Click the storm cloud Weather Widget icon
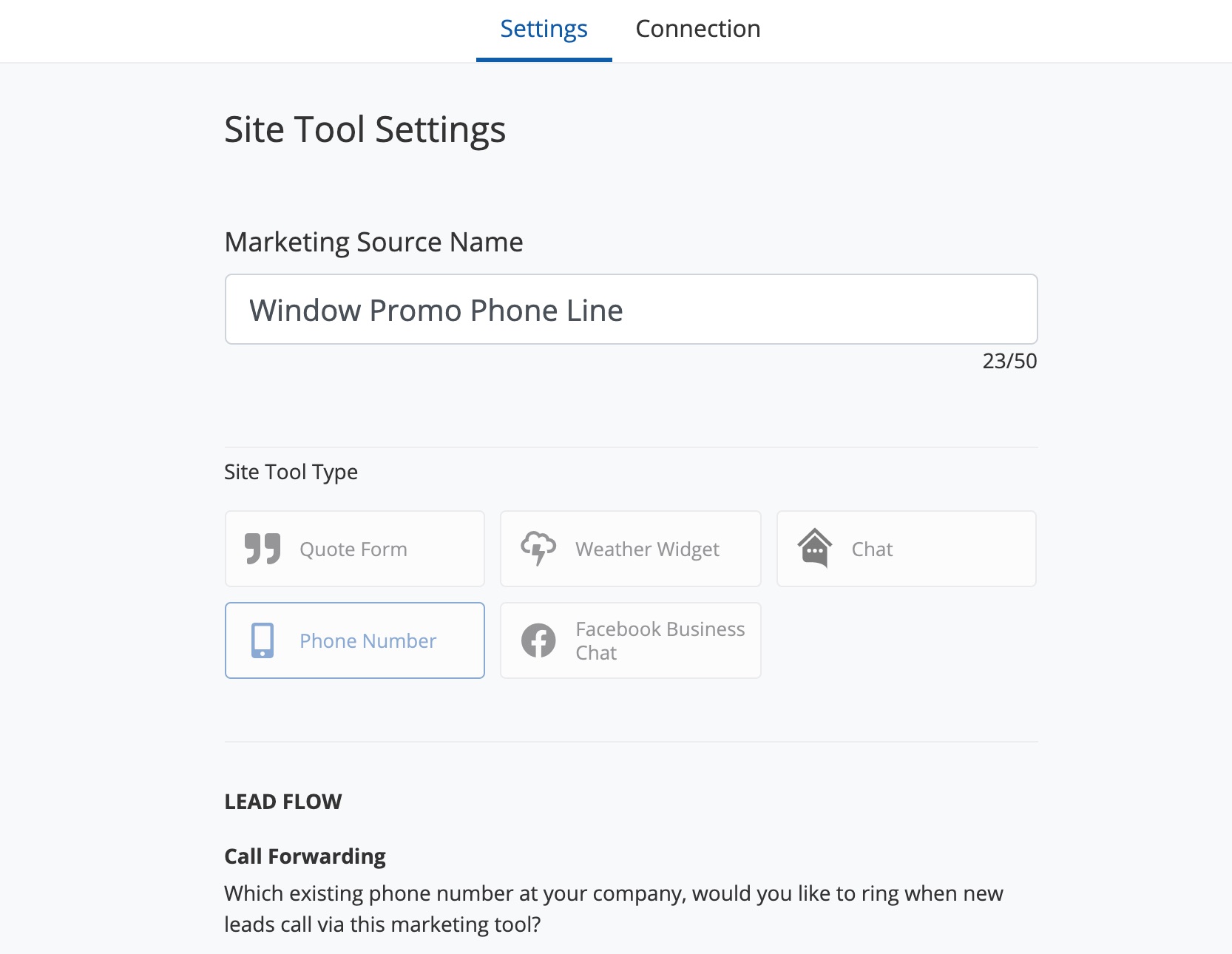1232x954 pixels. [538, 549]
